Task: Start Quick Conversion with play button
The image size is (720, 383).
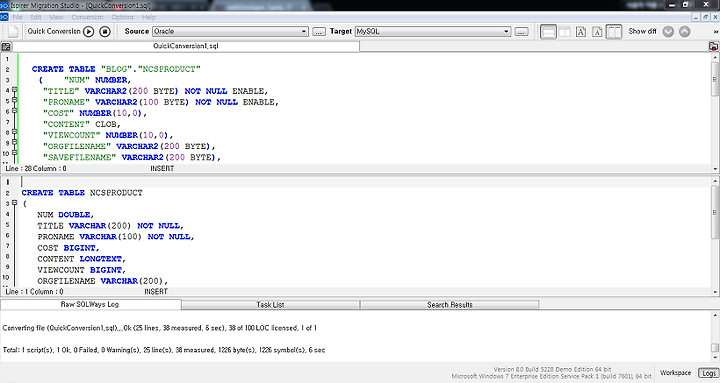Action: 89,31
